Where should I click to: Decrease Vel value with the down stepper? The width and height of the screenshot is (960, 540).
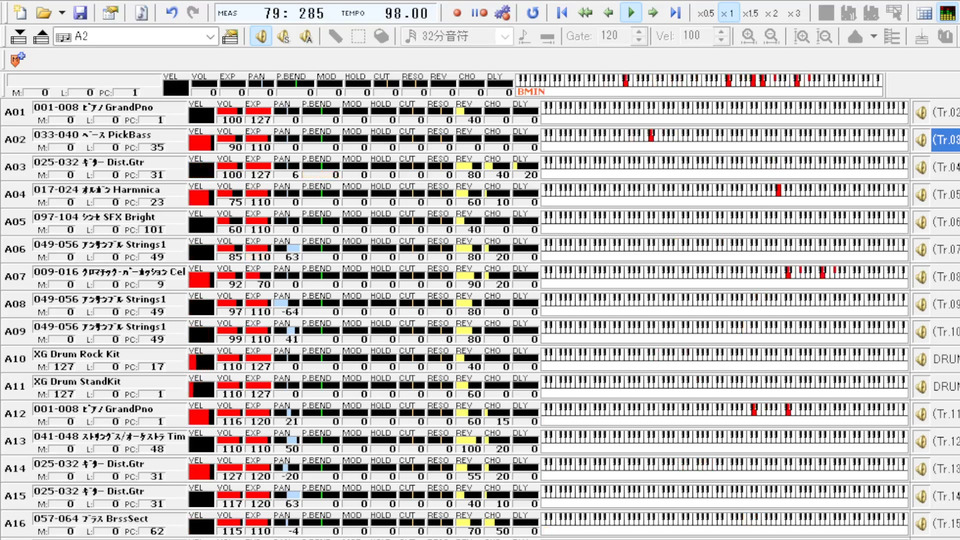point(721,40)
